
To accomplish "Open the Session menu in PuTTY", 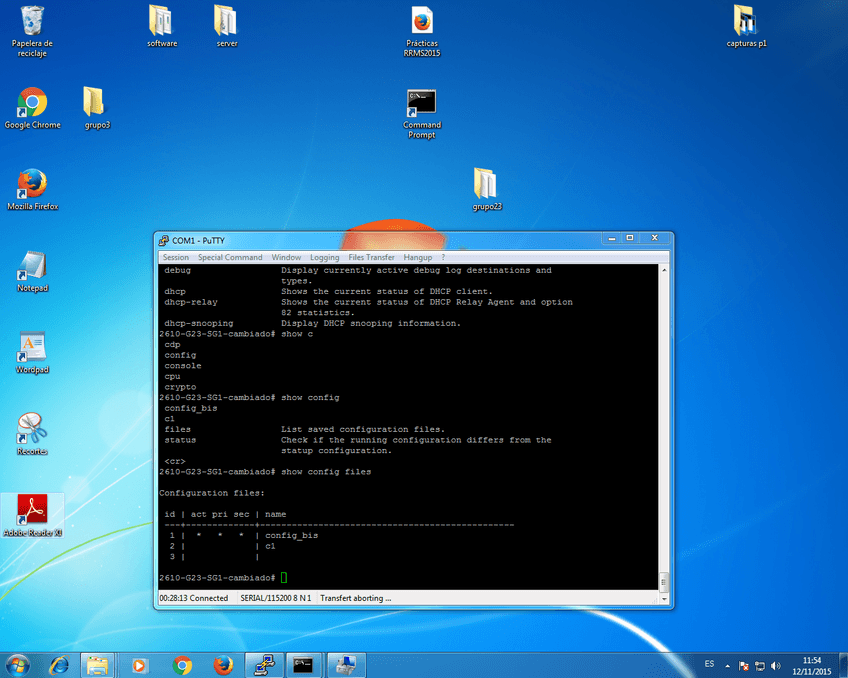I will 175,257.
